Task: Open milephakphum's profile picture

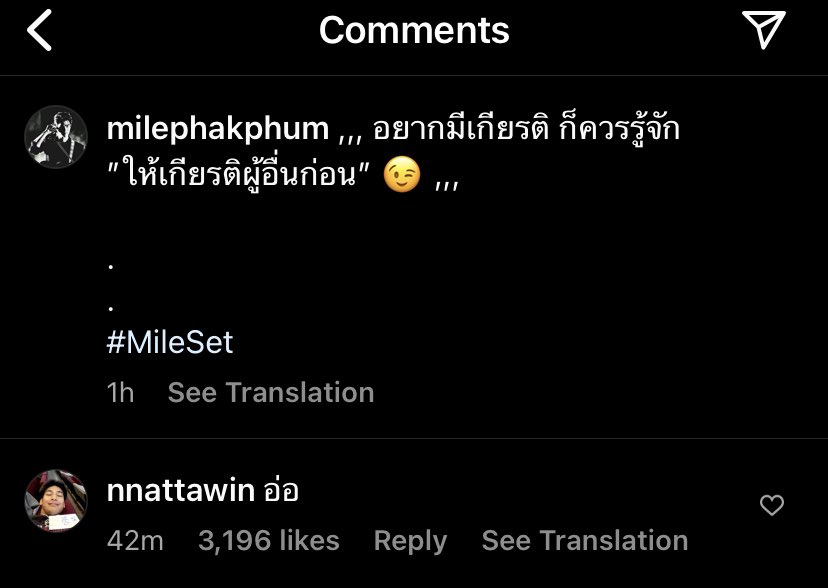Action: point(56,137)
